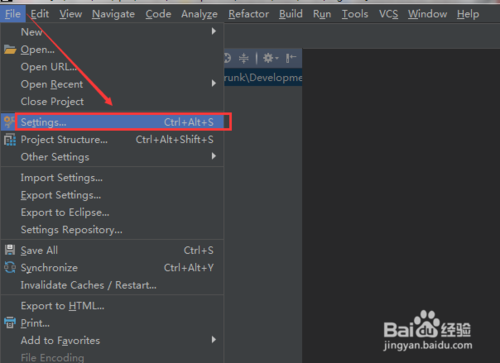The height and width of the screenshot is (363, 500).
Task: Open the Window menu
Action: pos(427,14)
